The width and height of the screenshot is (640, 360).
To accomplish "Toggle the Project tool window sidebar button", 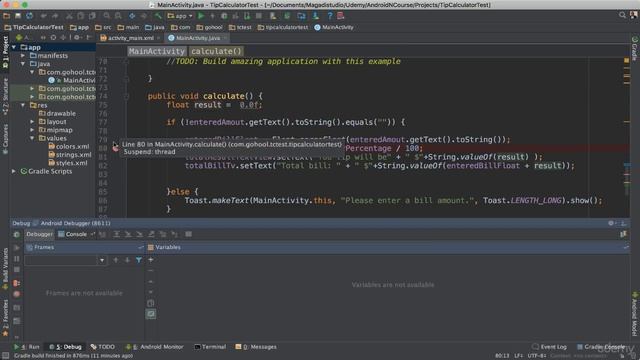I will (x=5, y=51).
